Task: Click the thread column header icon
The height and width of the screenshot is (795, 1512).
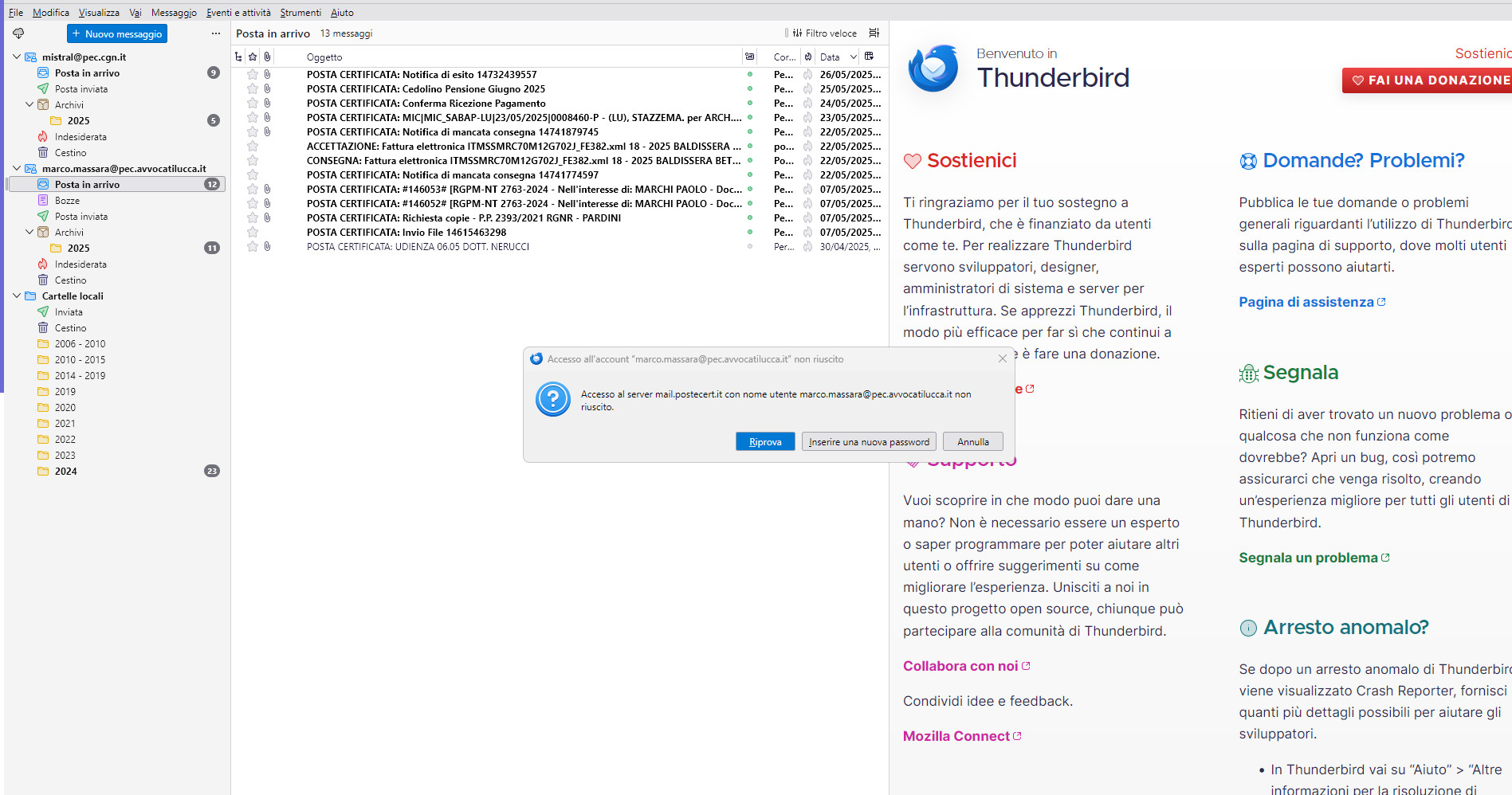Action: pos(238,57)
